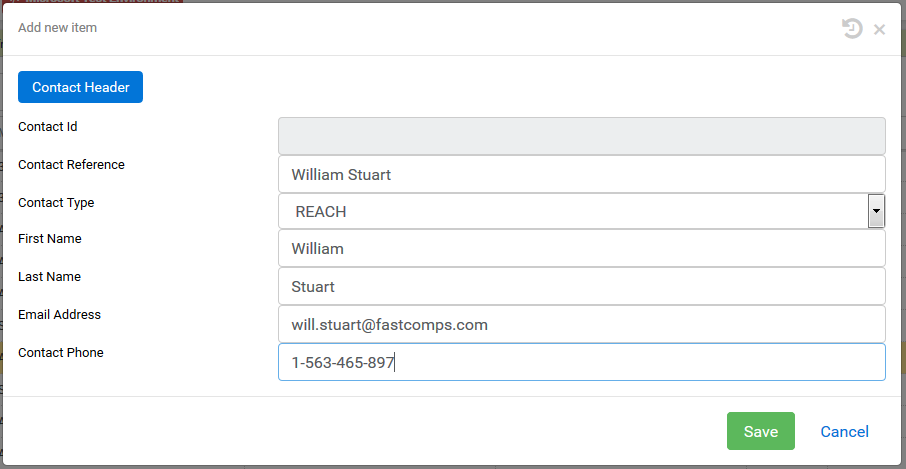Viewport: 906px width, 469px height.
Task: Click the Contact Reference input field
Action: (581, 174)
